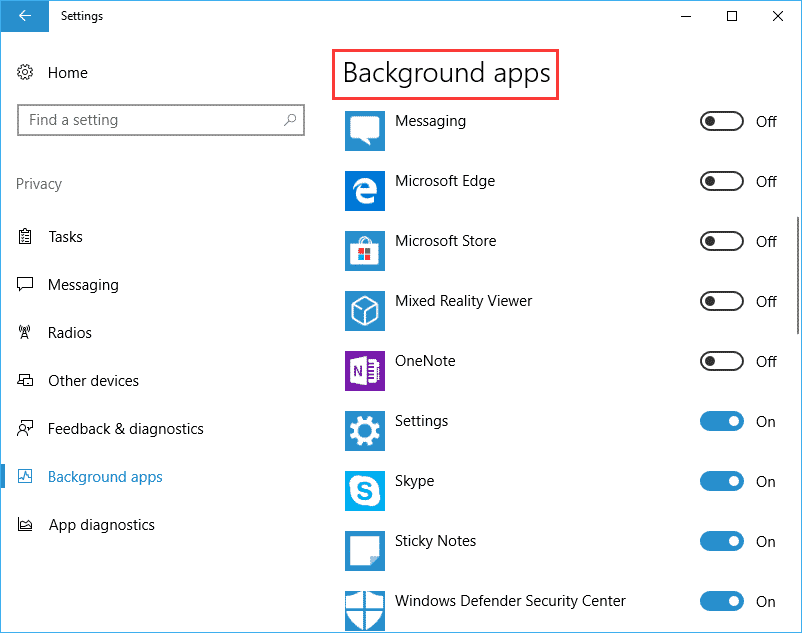Viewport: 802px width, 633px height.
Task: Click the Sticky Notes label
Action: [435, 541]
